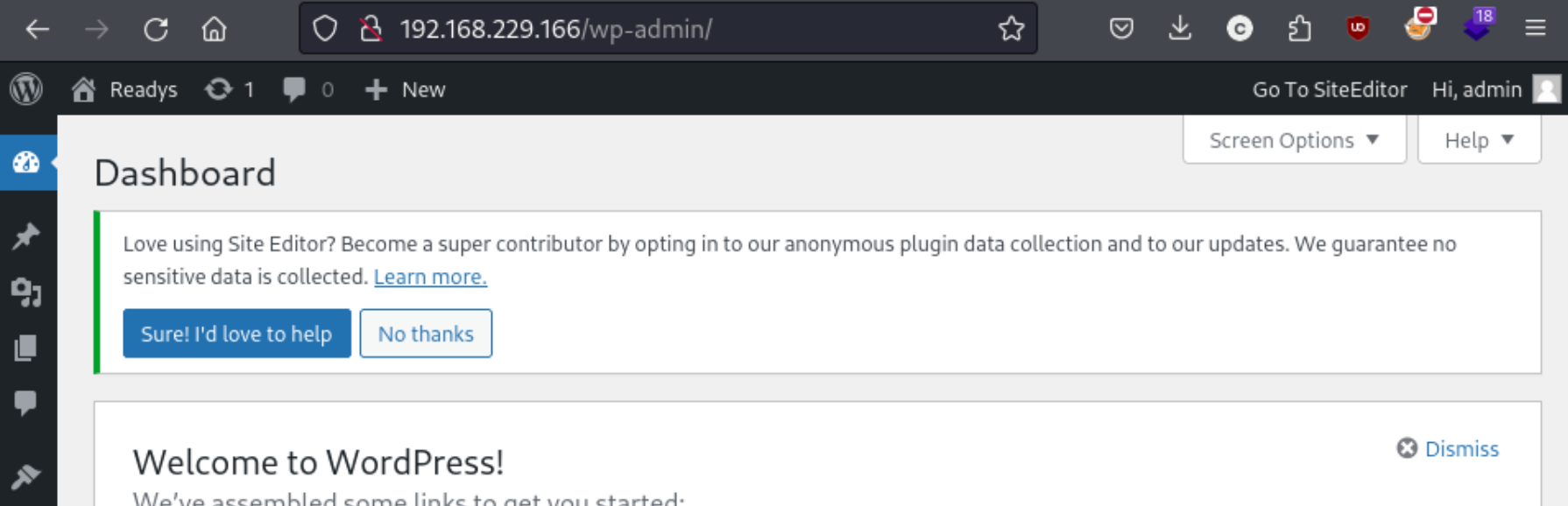
Task: Reload the page with refresh button
Action: pos(156,29)
